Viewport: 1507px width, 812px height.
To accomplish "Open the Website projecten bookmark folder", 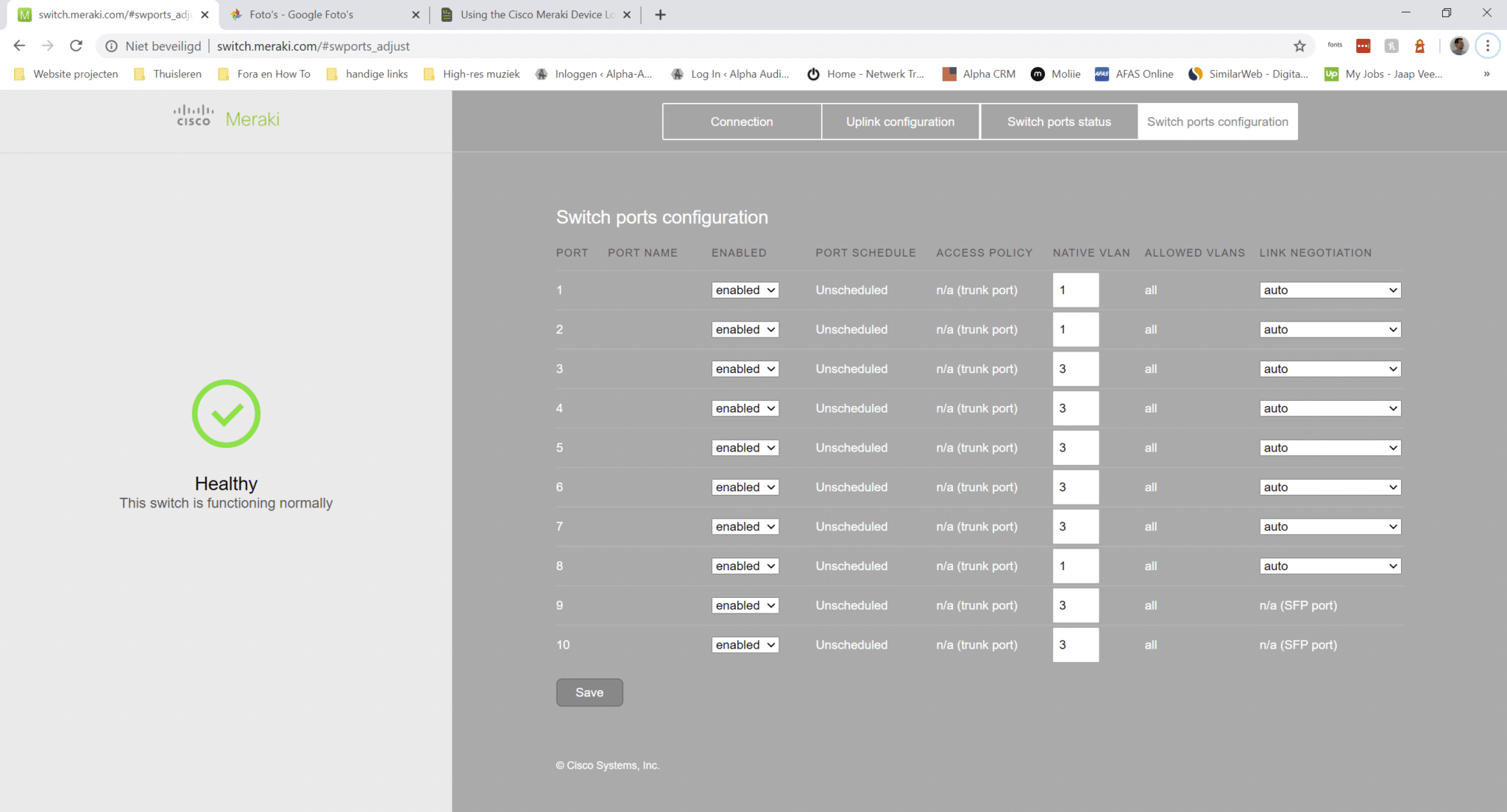I will [66, 74].
